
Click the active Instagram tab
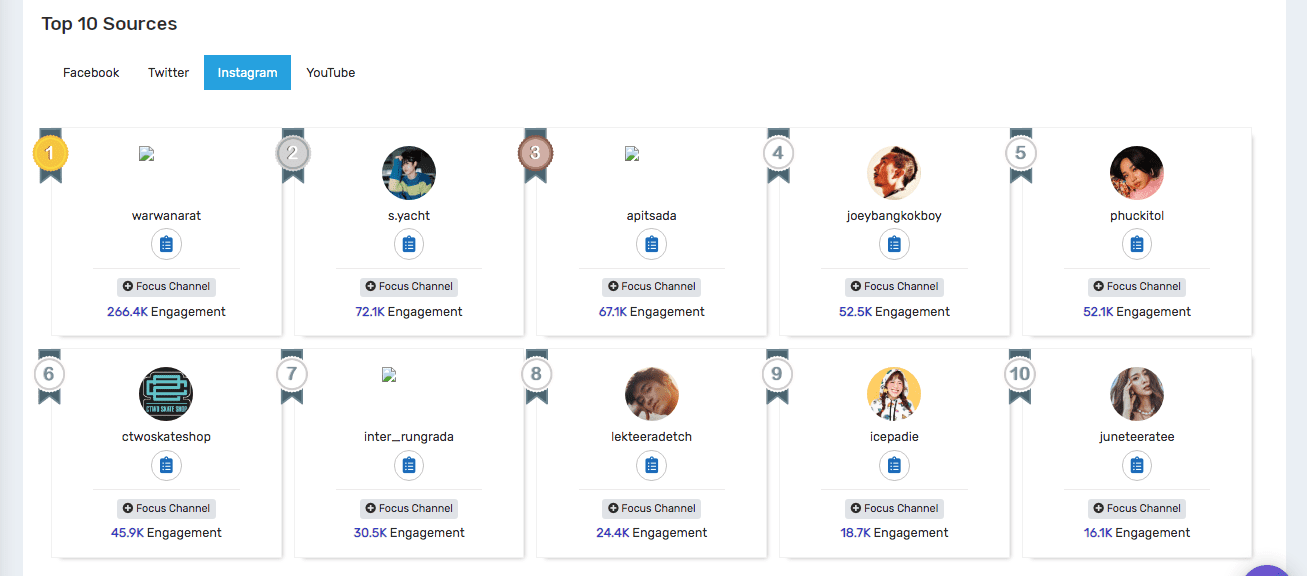click(x=248, y=73)
